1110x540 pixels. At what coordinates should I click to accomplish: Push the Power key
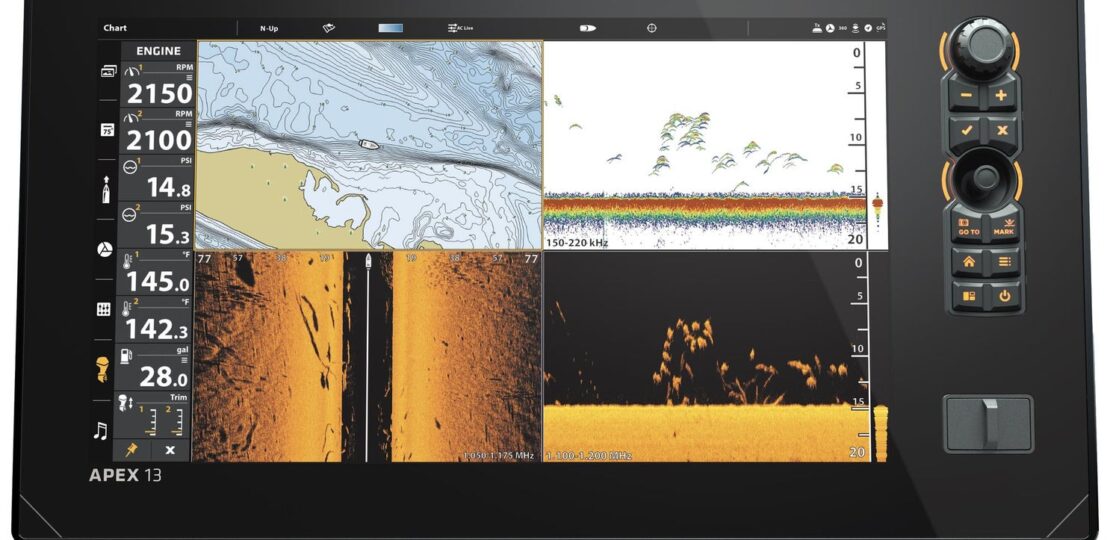click(1005, 296)
